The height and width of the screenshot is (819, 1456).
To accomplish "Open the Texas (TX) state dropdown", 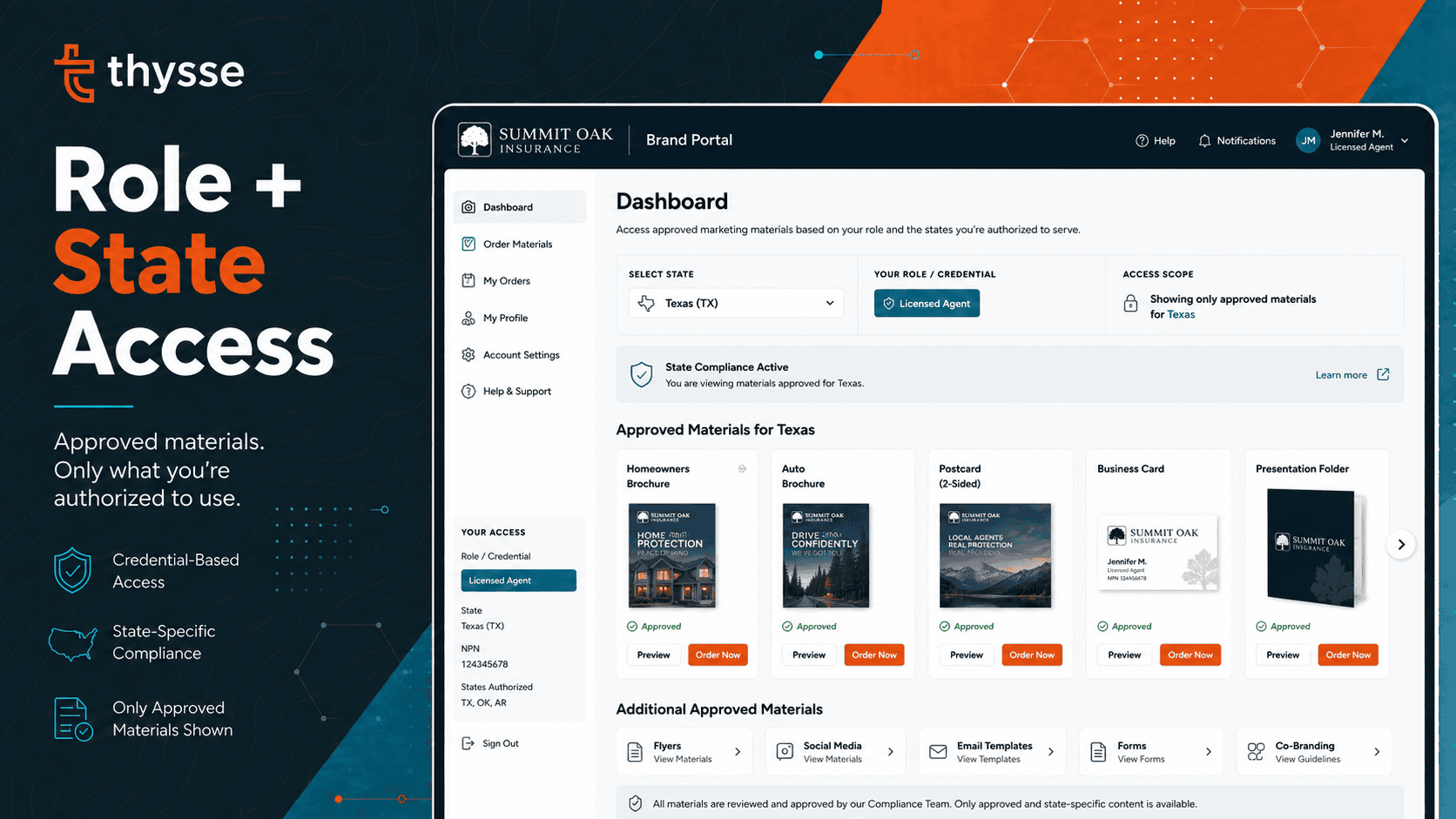I will click(x=736, y=303).
